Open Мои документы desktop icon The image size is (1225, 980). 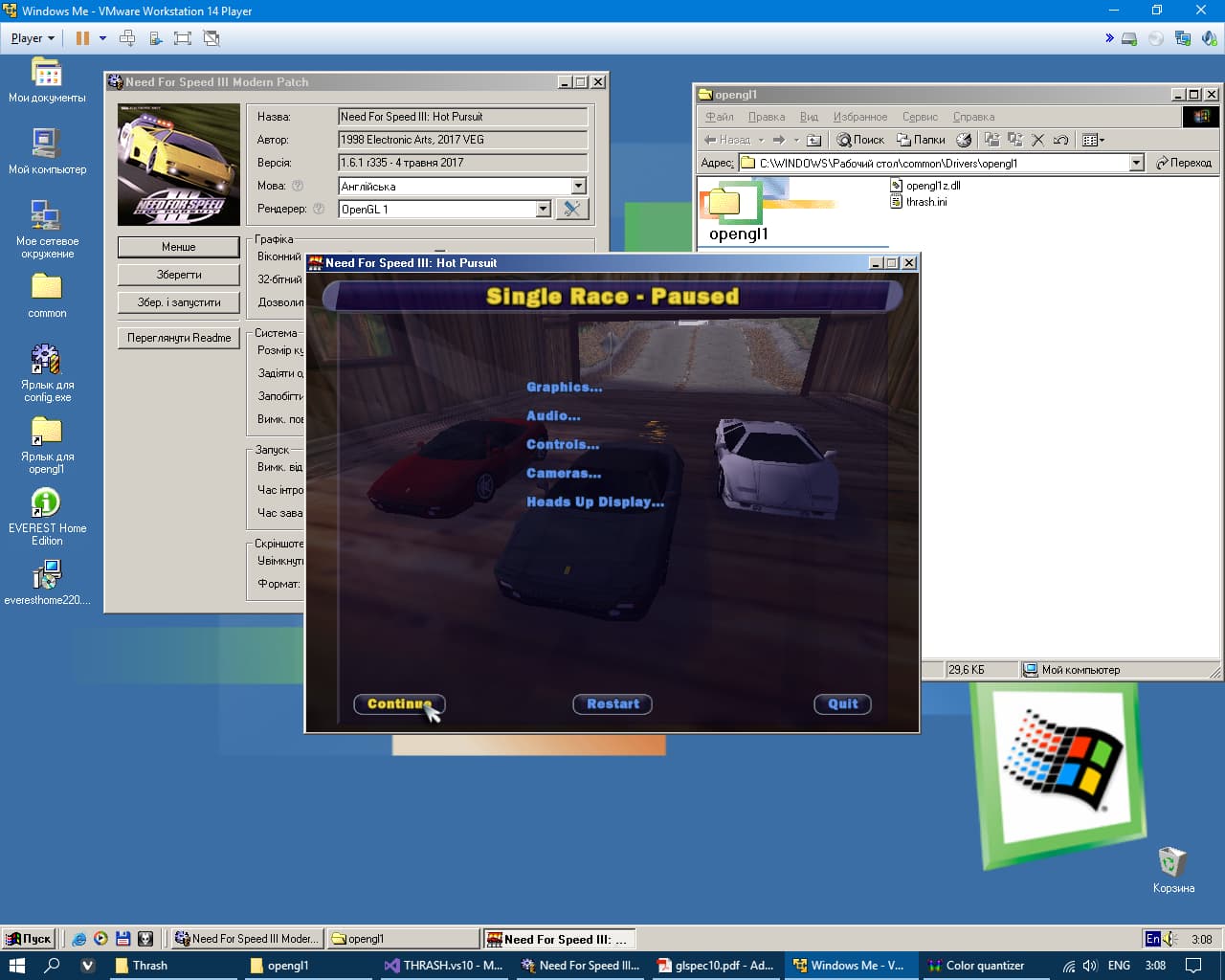coord(47,79)
